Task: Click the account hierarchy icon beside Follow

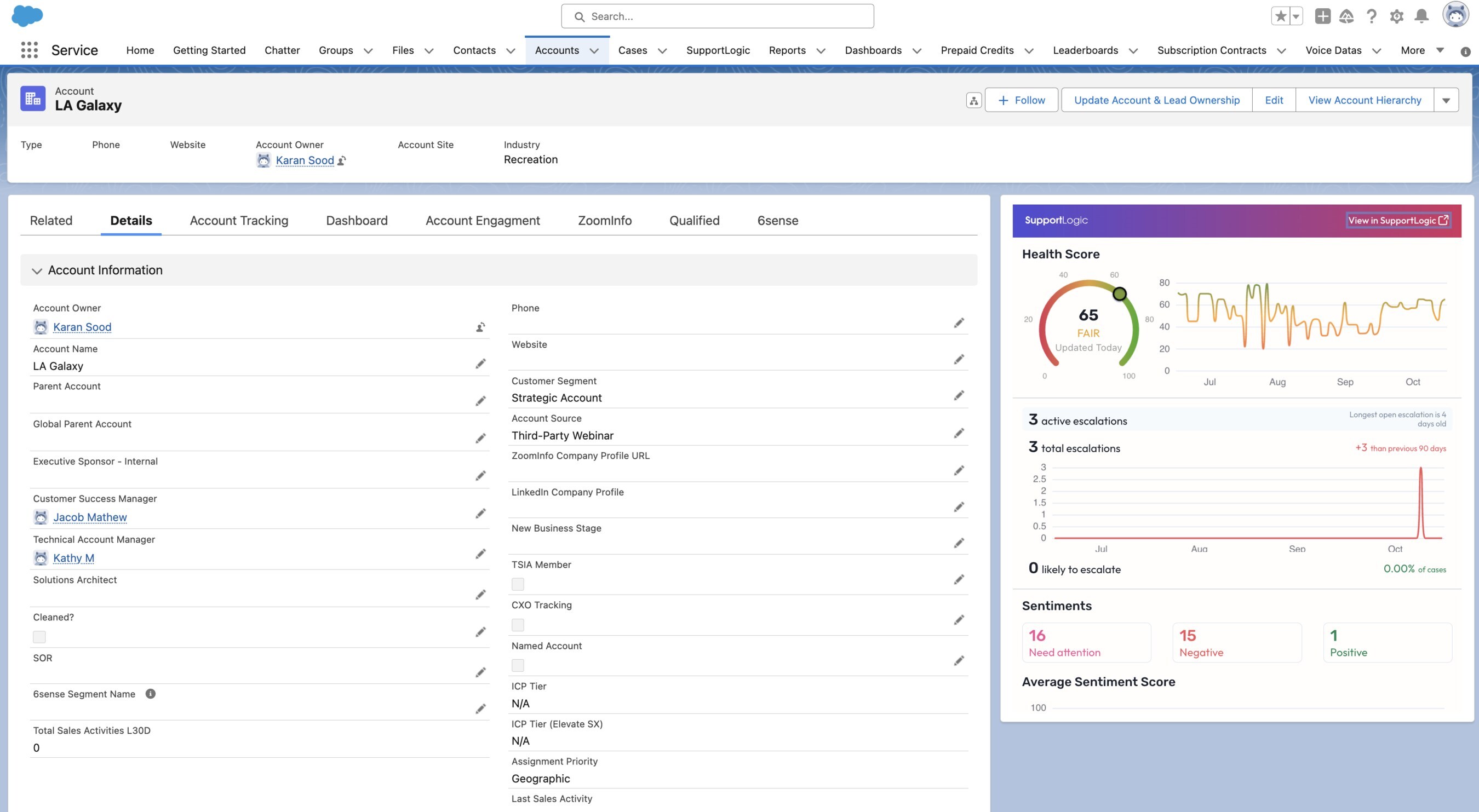Action: pos(974,100)
